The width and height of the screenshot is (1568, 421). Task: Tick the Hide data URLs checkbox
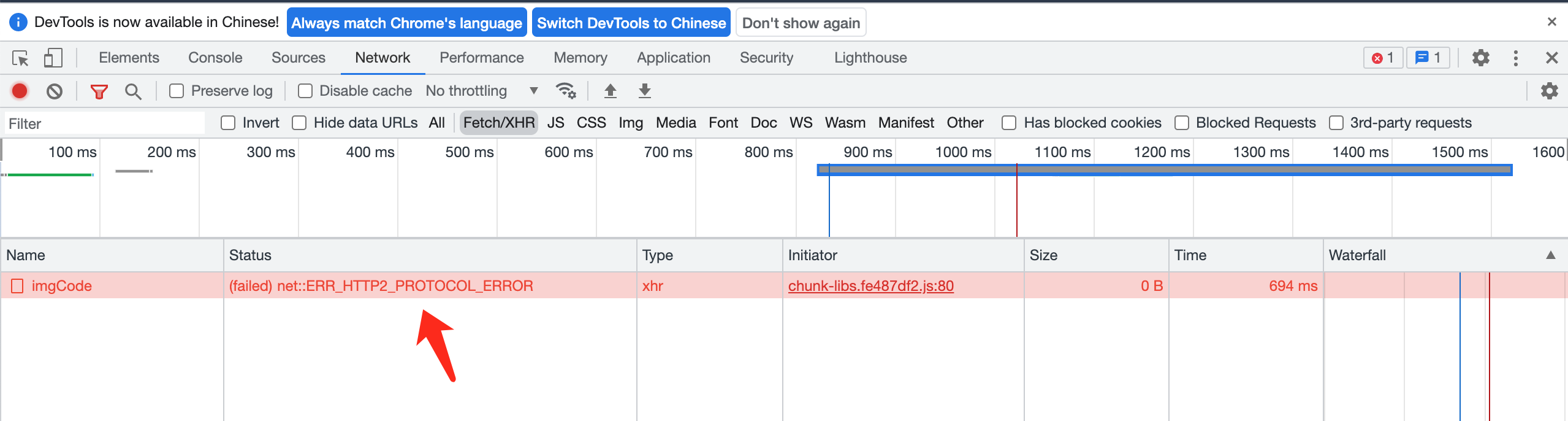(x=299, y=123)
